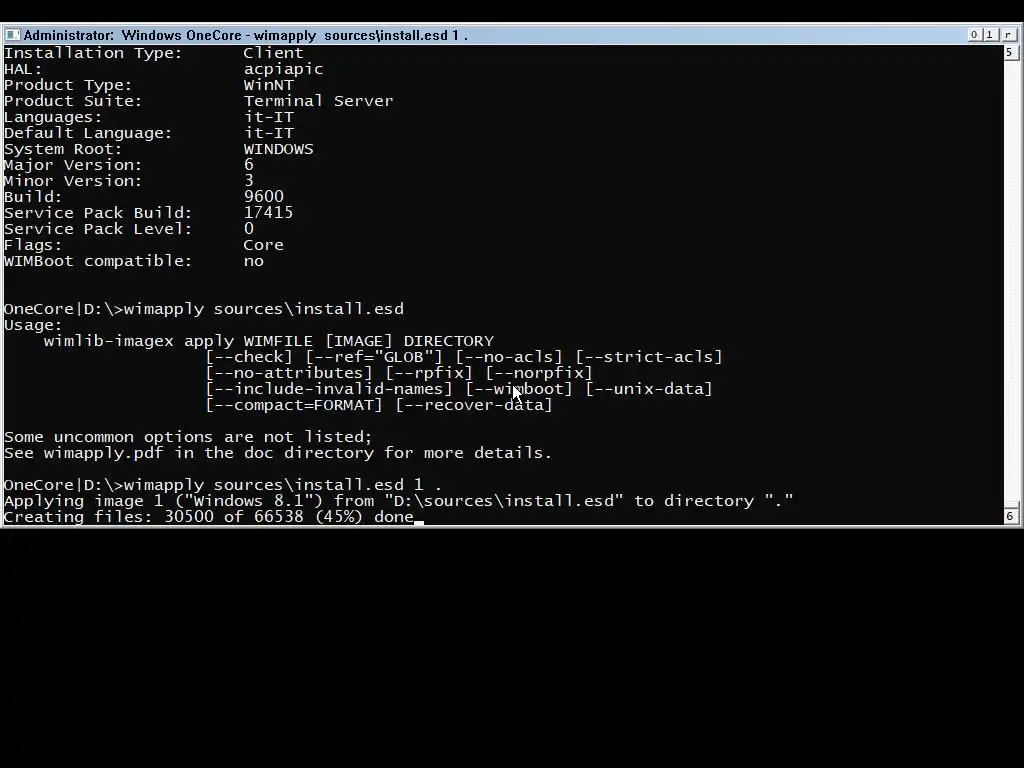The image size is (1024, 768).
Task: Click the 'Client' installation type value
Action: pos(273,53)
